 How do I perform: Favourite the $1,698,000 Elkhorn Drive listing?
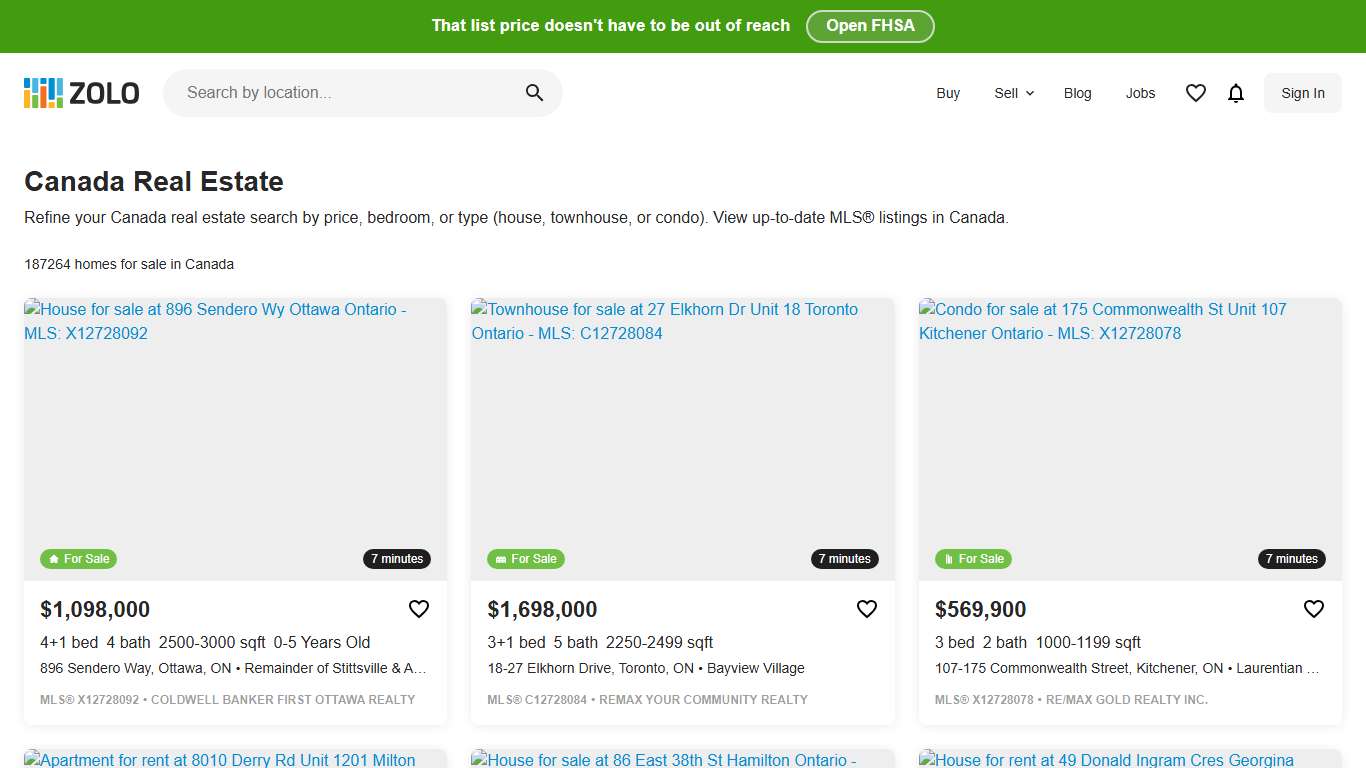point(867,609)
